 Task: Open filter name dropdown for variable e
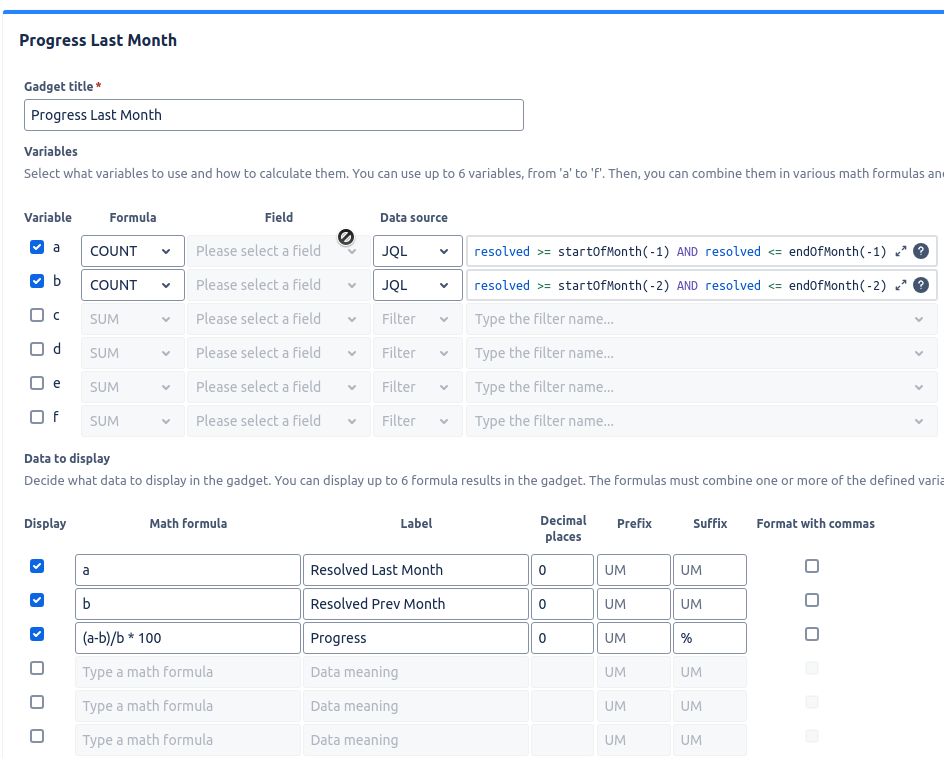coord(702,387)
